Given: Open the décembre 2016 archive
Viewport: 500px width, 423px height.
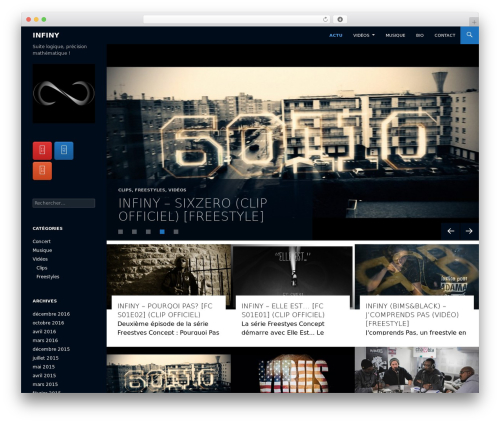Looking at the screenshot, I should [51, 314].
